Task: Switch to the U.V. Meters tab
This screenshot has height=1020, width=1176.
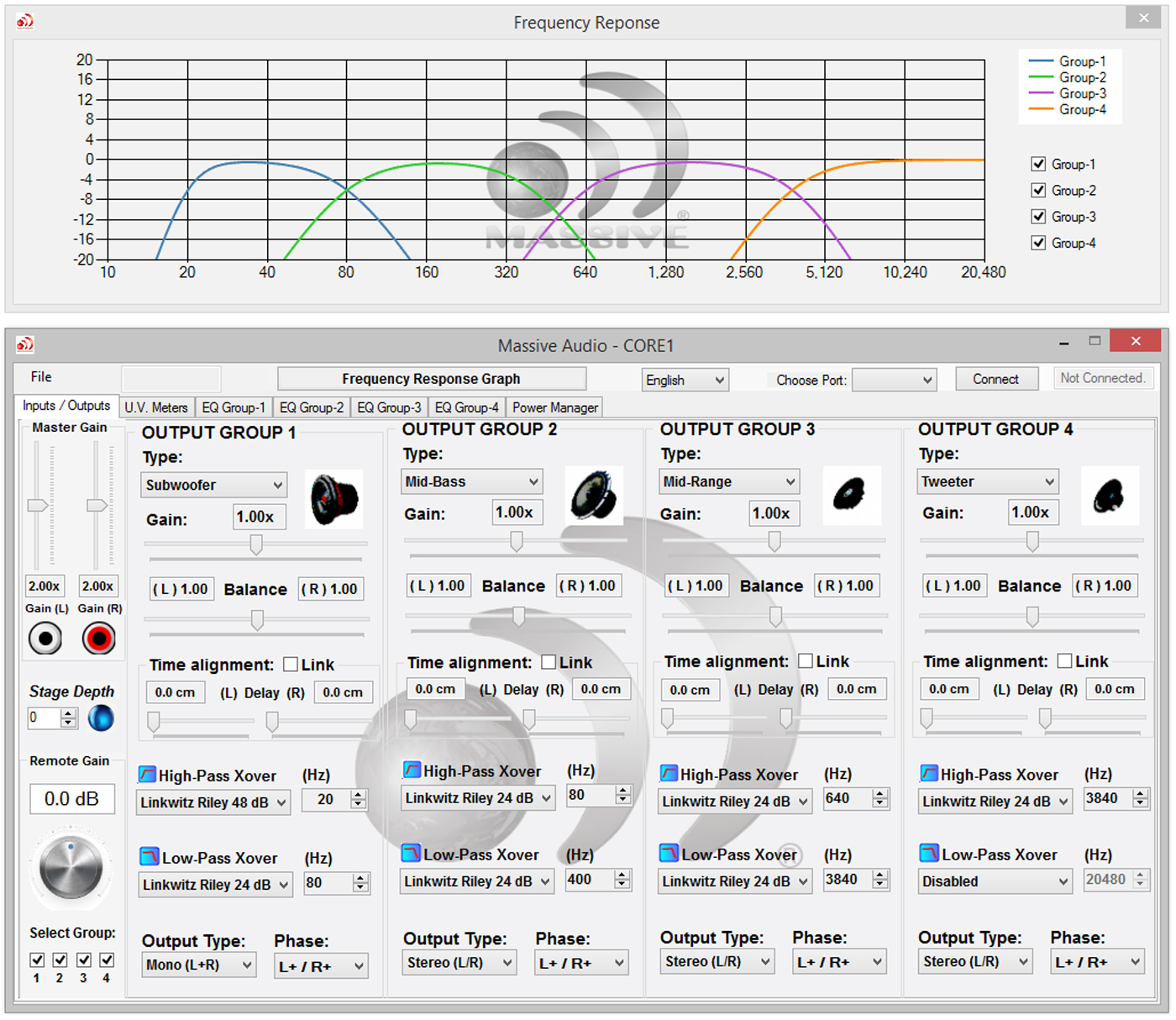Action: coord(156,407)
